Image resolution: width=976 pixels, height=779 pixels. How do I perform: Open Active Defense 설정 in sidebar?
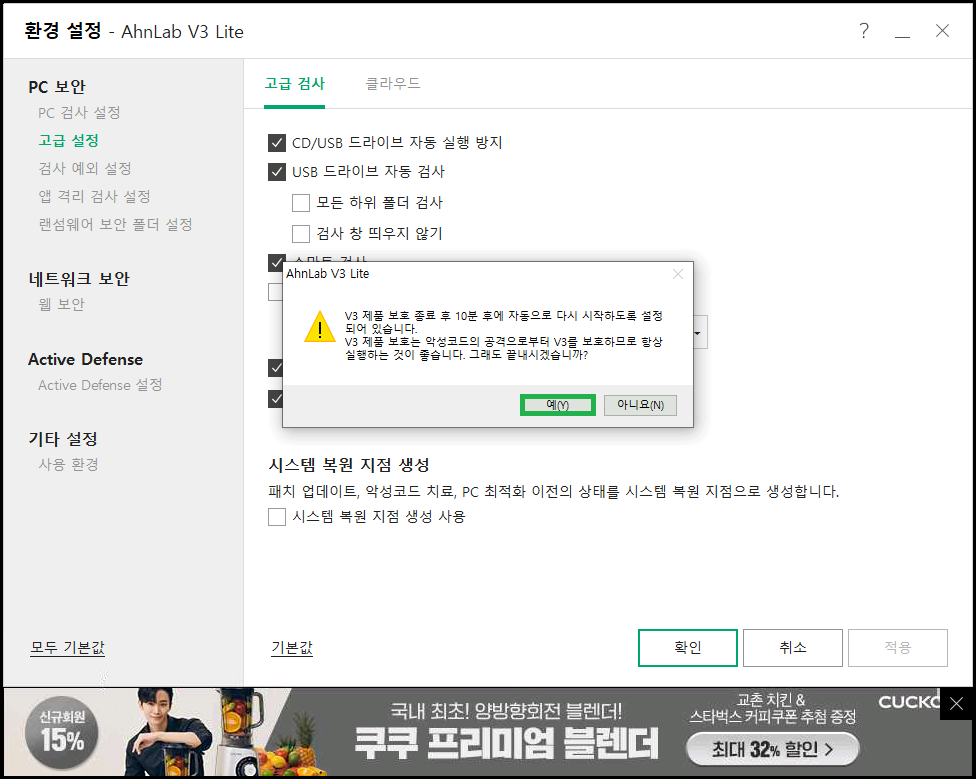[x=100, y=385]
